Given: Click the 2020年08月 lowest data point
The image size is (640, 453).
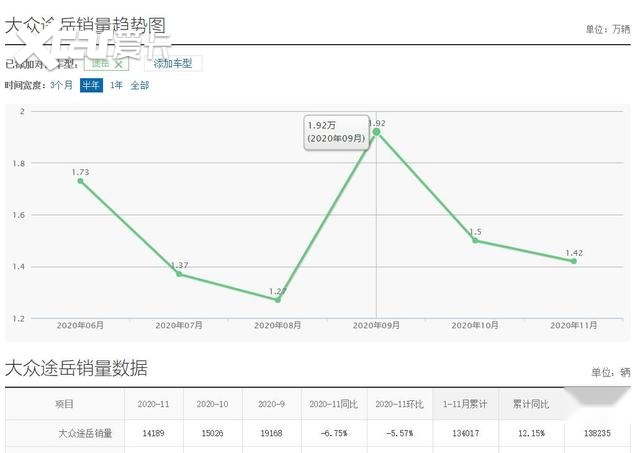Looking at the screenshot, I should tap(277, 299).
